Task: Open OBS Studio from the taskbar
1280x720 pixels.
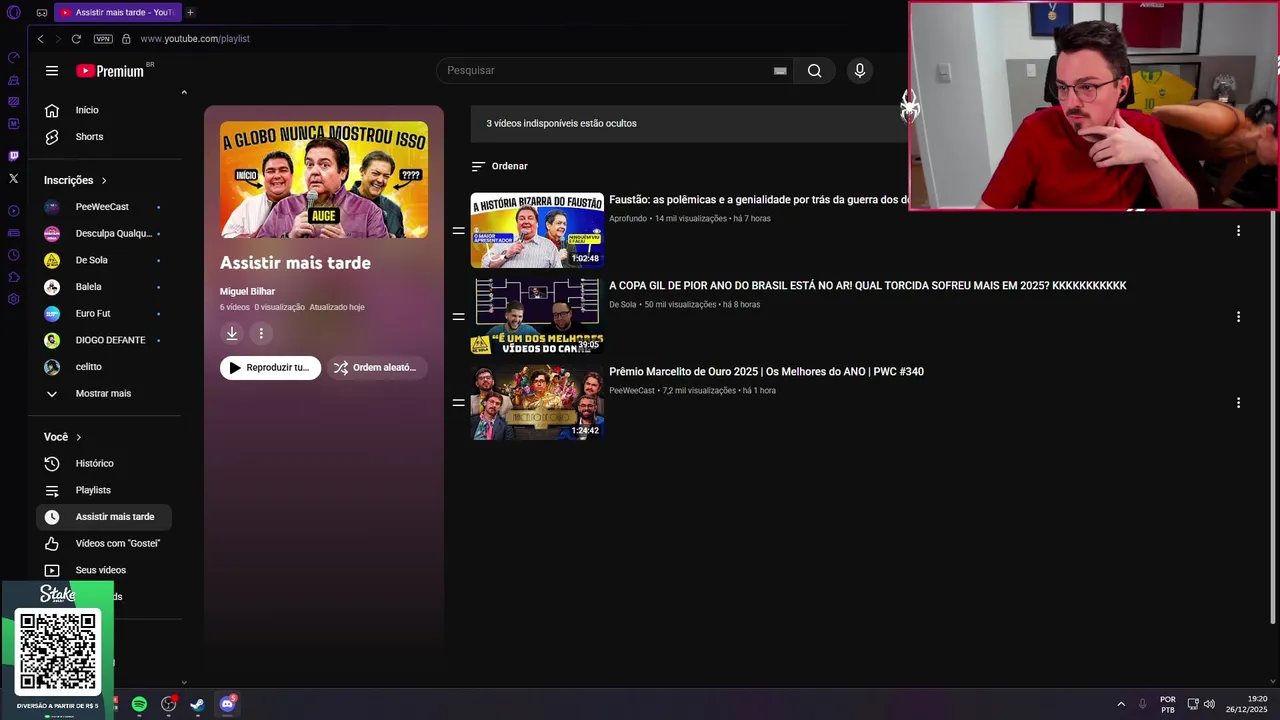Action: 168,704
